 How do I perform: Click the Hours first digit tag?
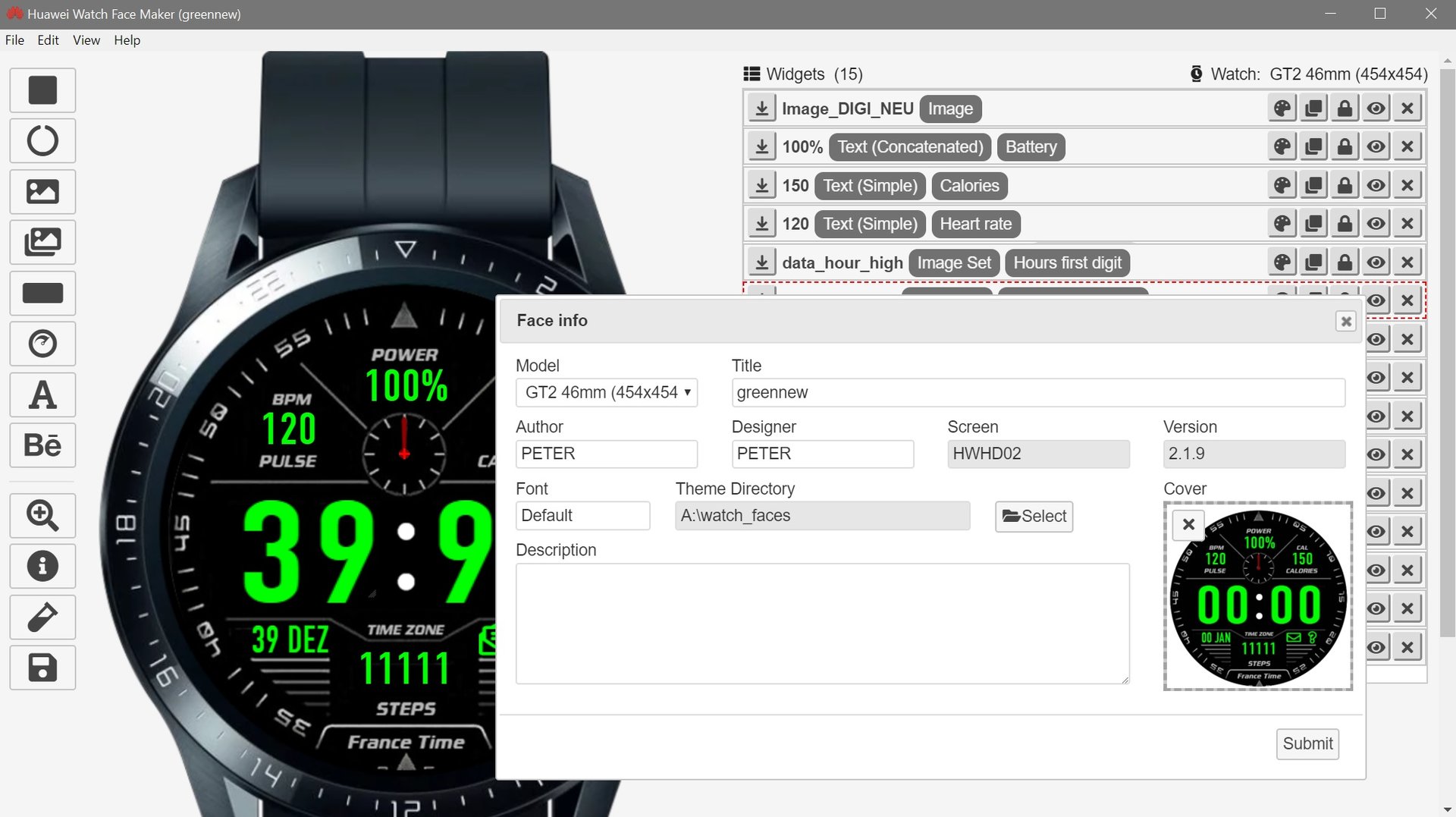pyautogui.click(x=1068, y=262)
